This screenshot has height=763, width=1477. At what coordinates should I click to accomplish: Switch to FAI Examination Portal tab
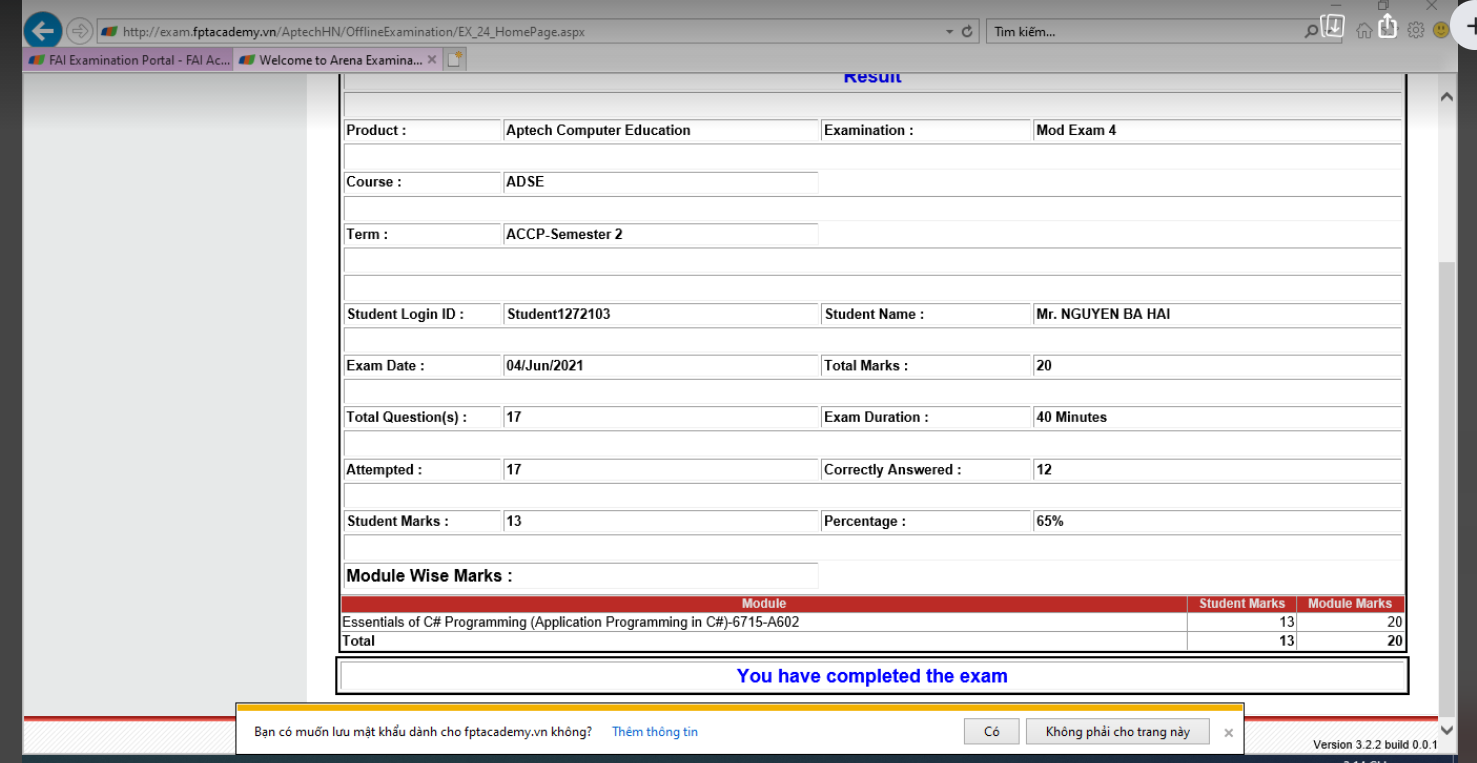pyautogui.click(x=129, y=60)
